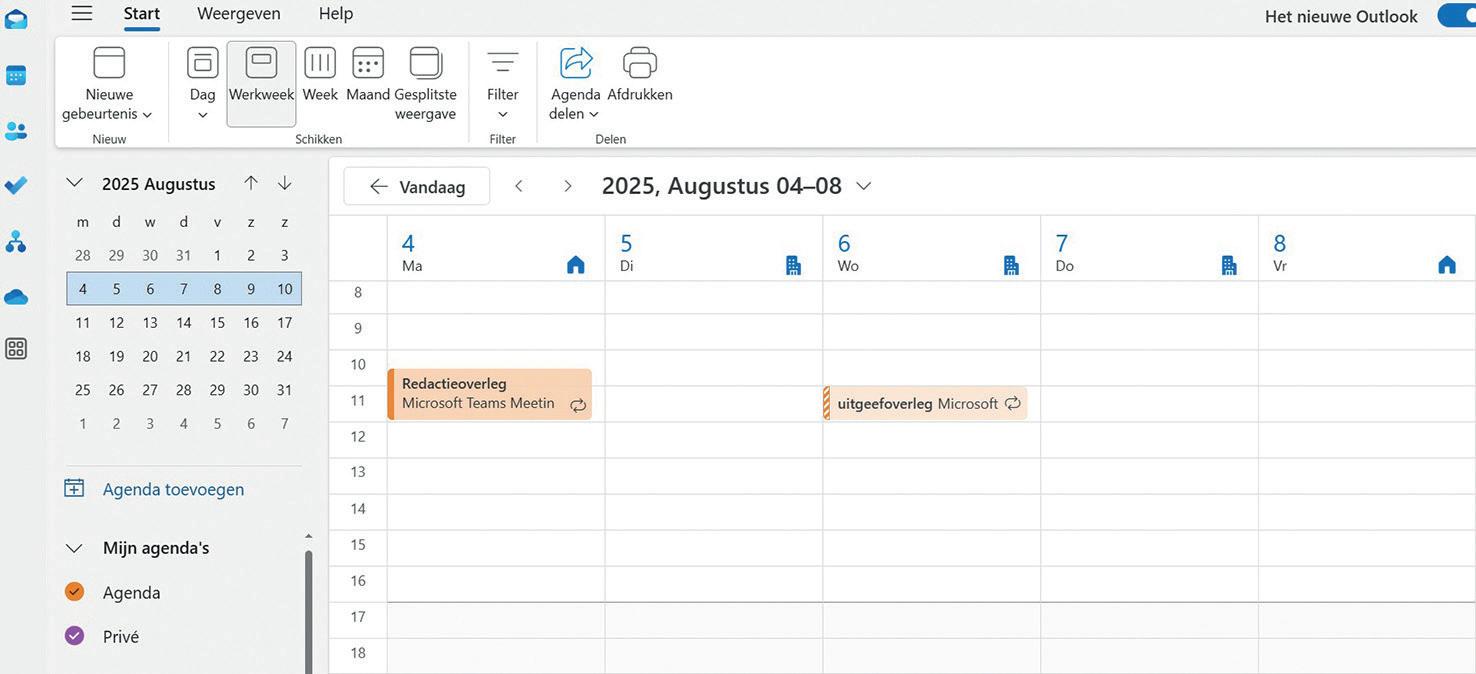Select 12 in the mini calendar

click(x=116, y=322)
